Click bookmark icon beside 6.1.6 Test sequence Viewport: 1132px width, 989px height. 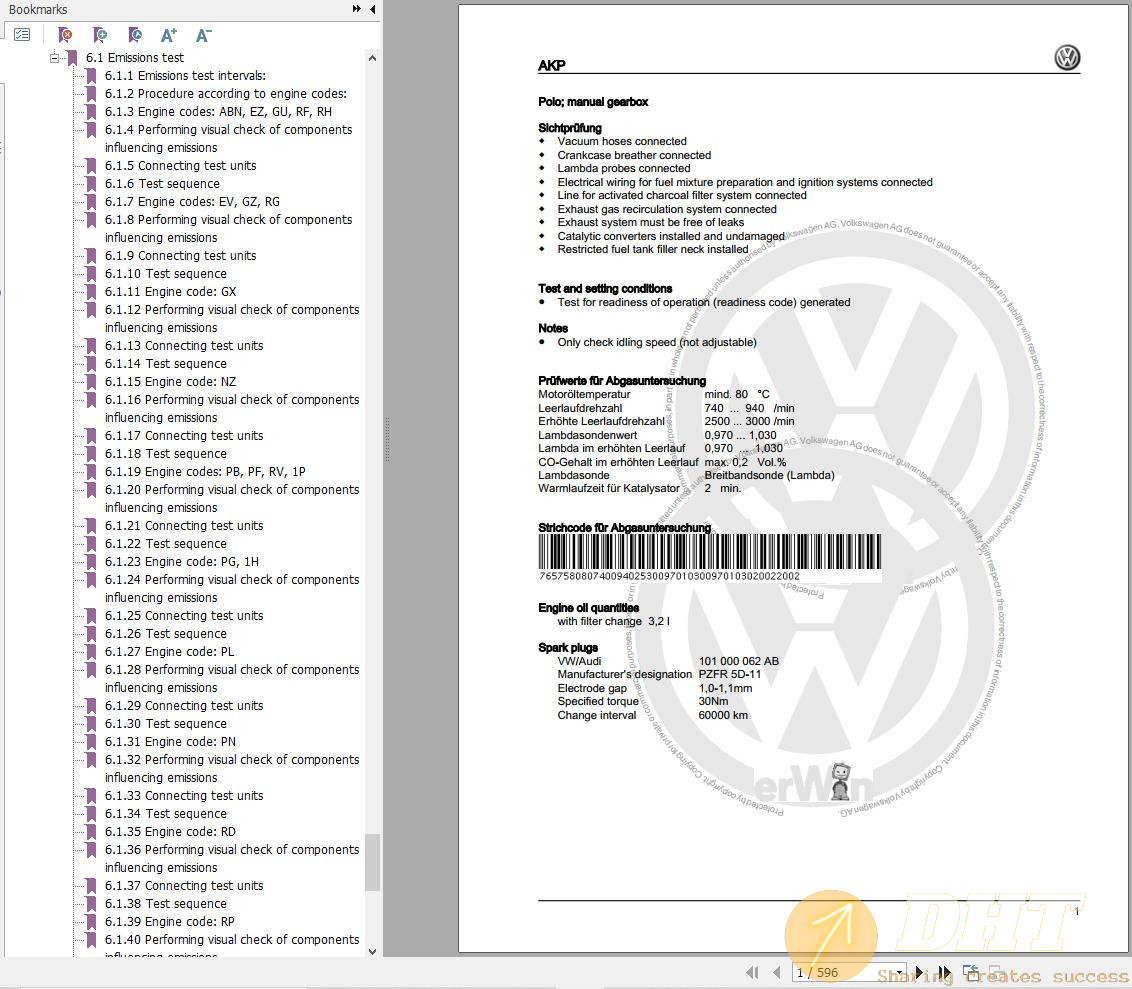pos(91,184)
